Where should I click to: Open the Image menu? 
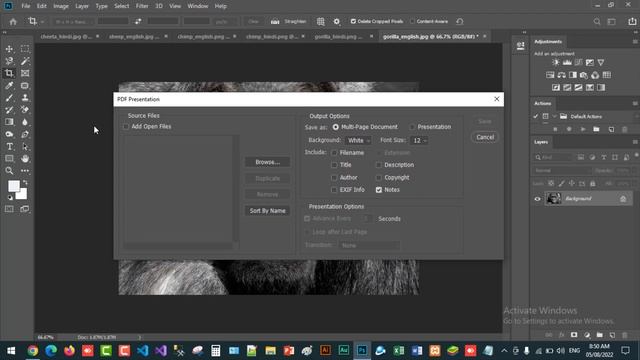click(x=61, y=6)
